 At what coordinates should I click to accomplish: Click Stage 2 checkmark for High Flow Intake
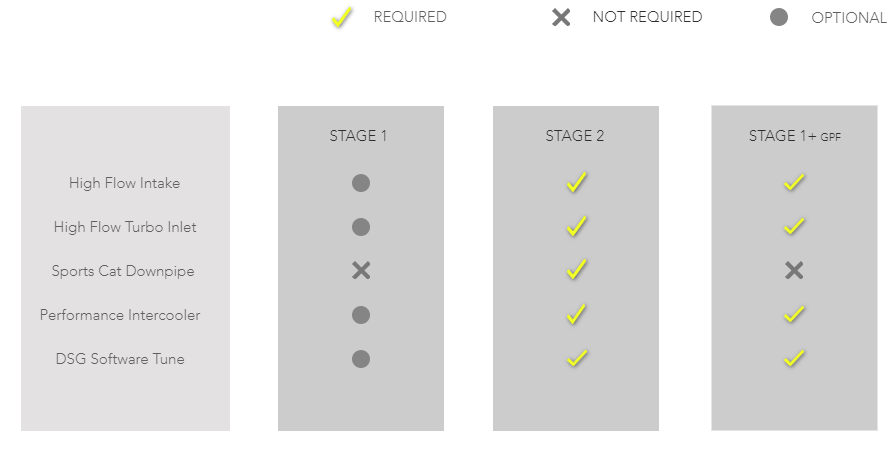point(576,183)
